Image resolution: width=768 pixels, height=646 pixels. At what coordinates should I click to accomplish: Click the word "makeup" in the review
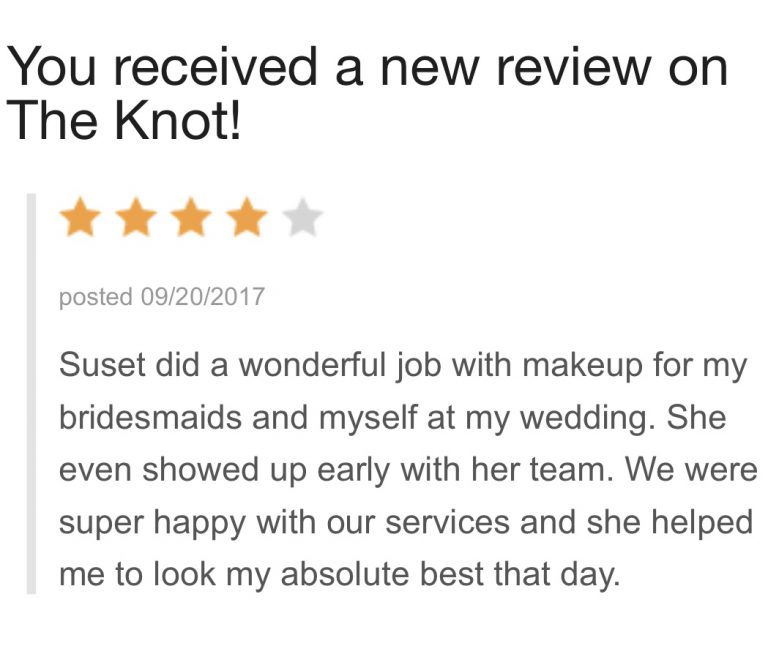[x=595, y=365]
